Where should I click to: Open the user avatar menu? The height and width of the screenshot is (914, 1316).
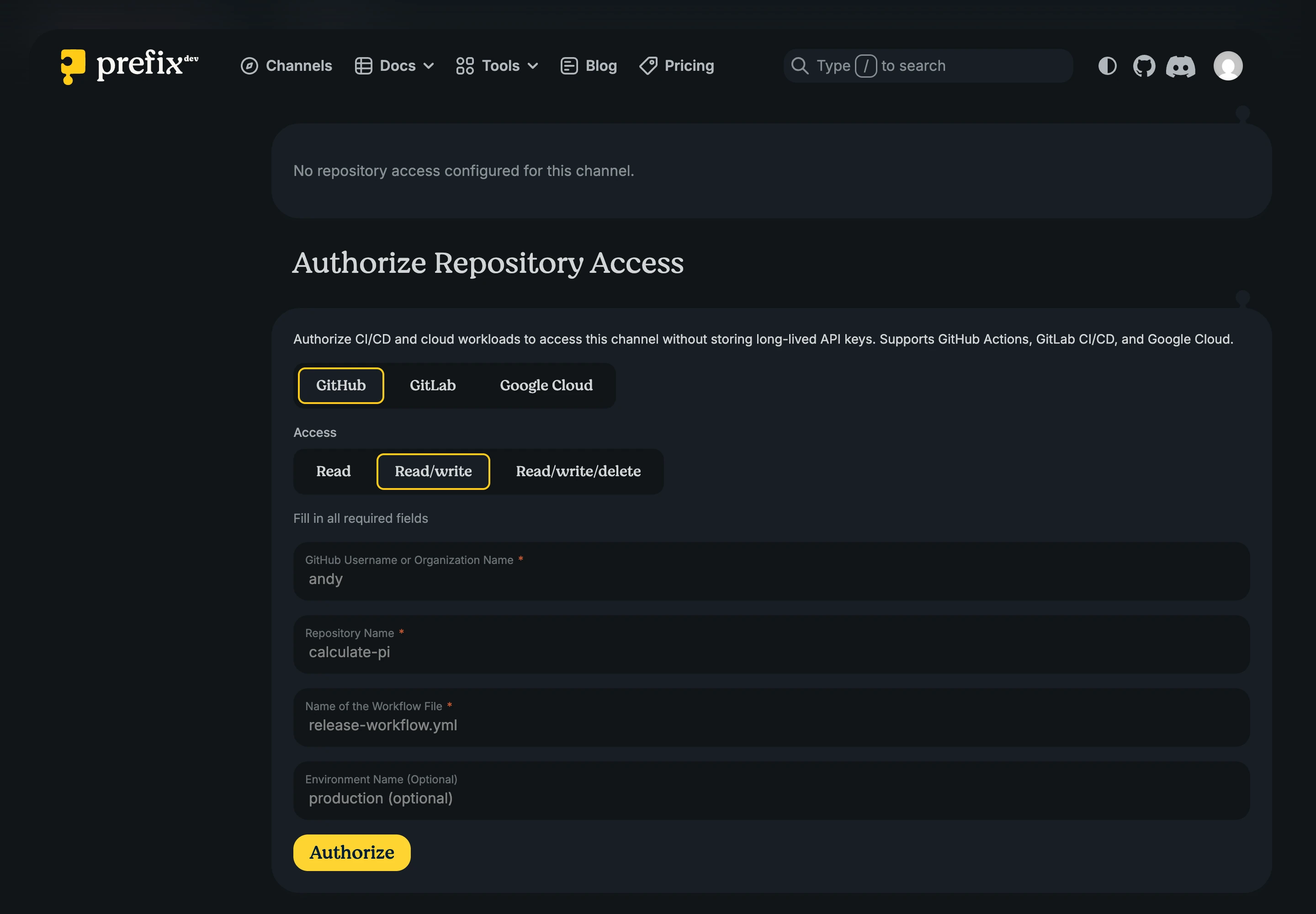pos(1228,66)
